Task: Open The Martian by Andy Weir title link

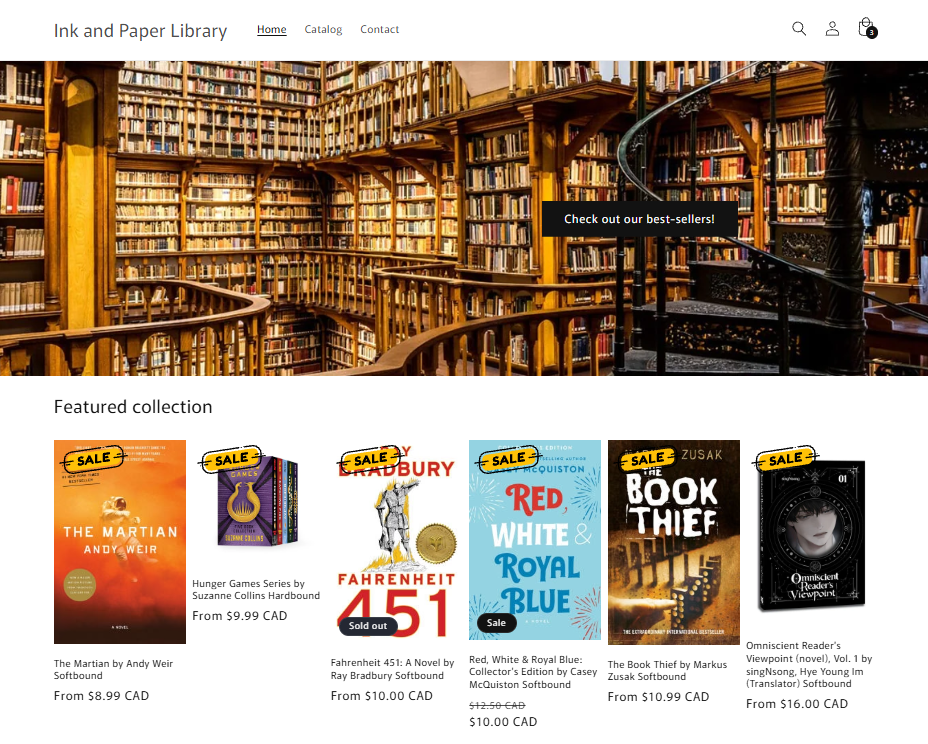Action: (113, 669)
